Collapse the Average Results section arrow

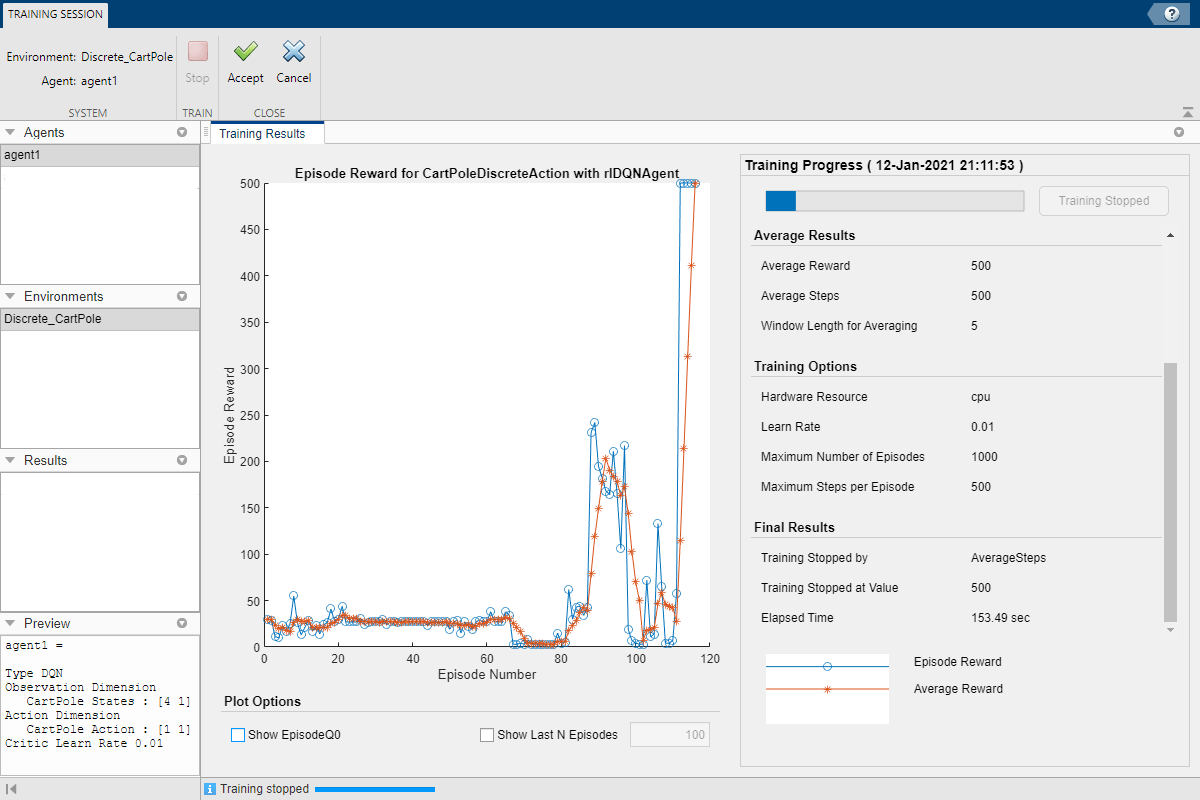[x=1170, y=235]
